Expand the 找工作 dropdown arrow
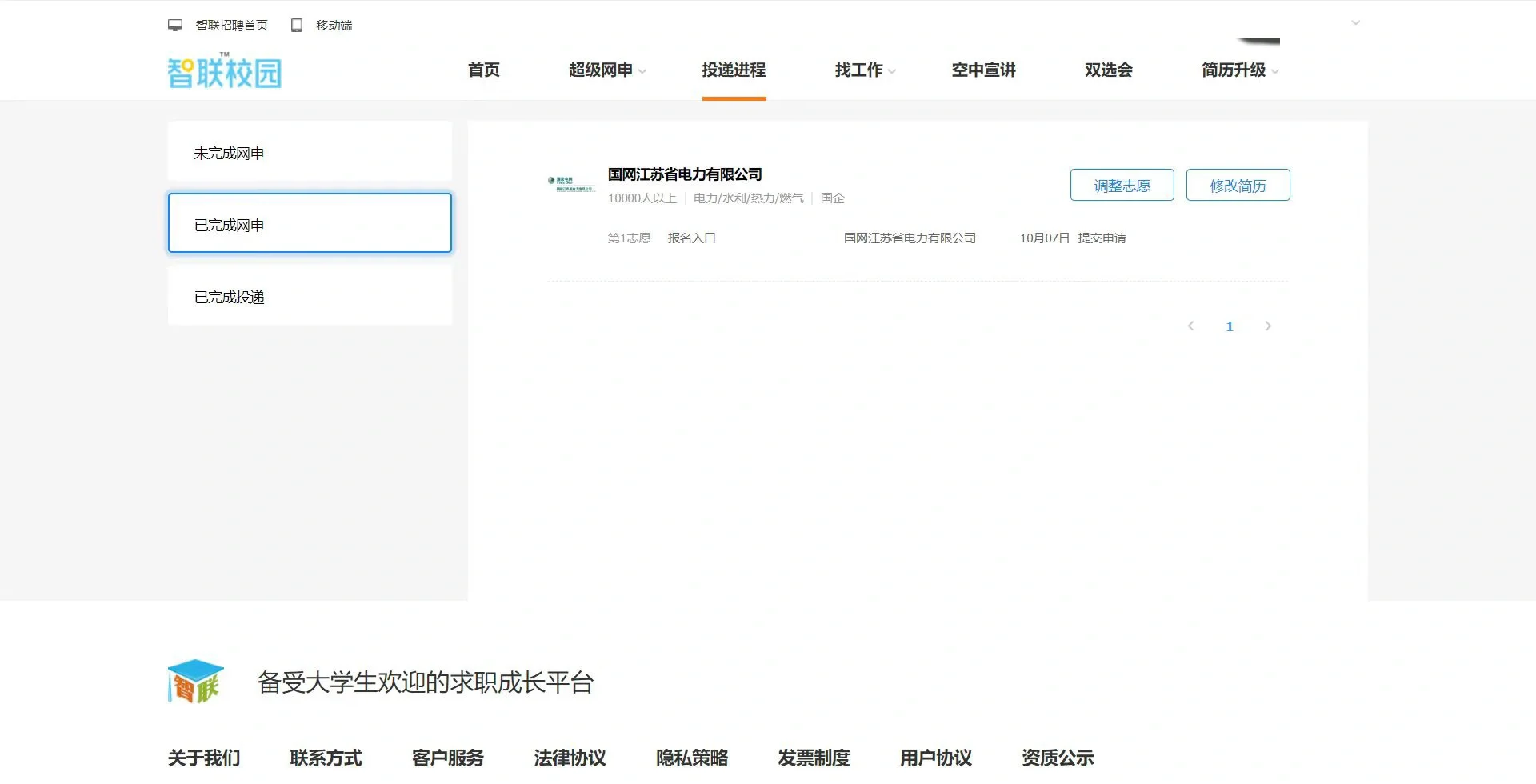This screenshot has height=784, width=1536. 892,71
